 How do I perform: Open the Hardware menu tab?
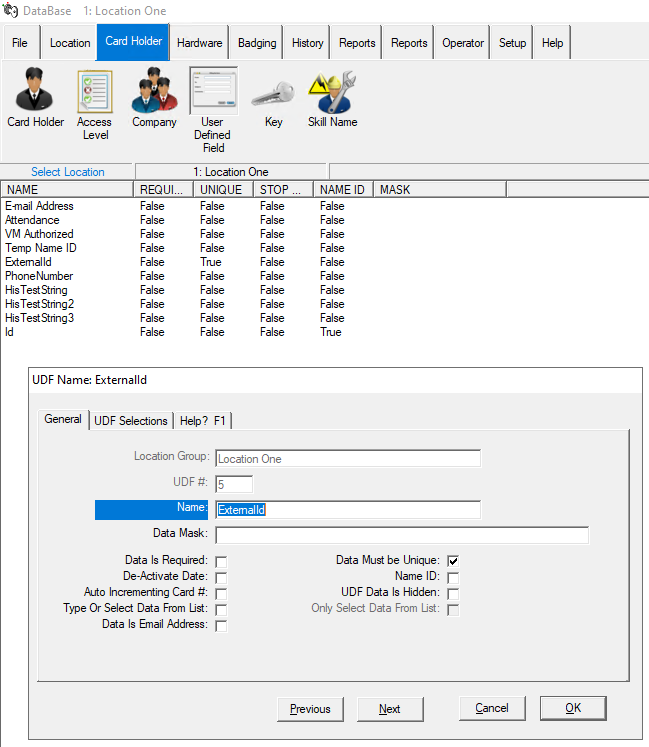coord(199,43)
